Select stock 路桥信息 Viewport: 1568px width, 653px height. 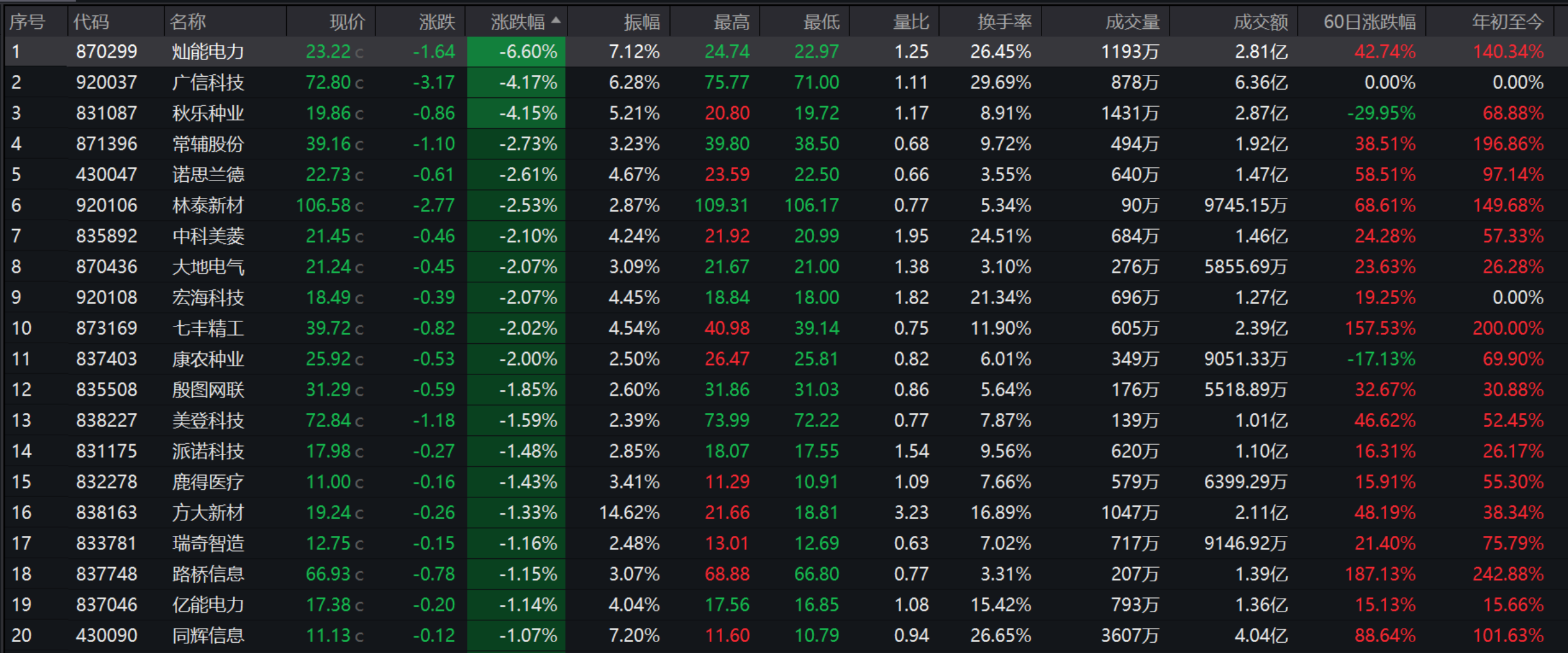208,574
